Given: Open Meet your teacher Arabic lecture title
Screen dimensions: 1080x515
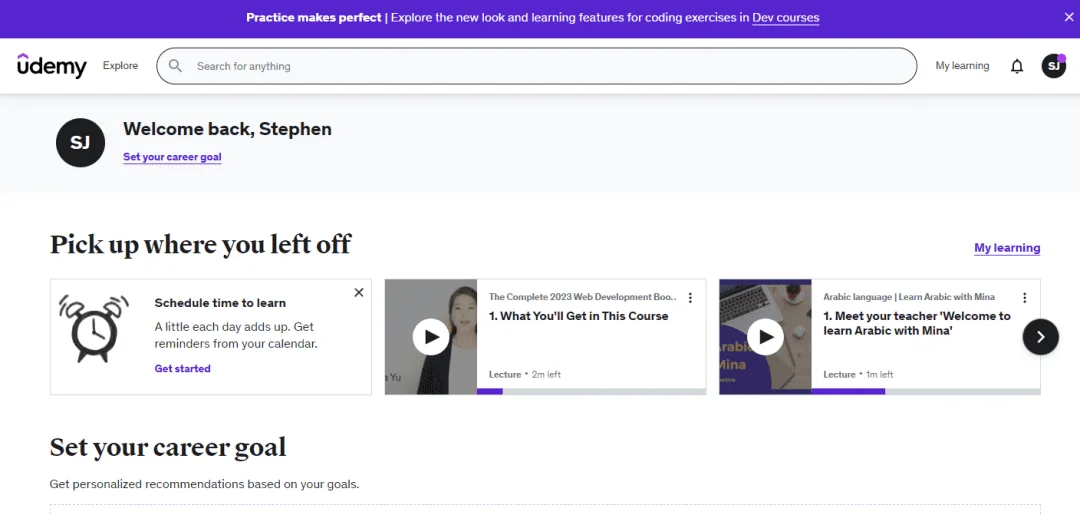Looking at the screenshot, I should [x=917, y=324].
